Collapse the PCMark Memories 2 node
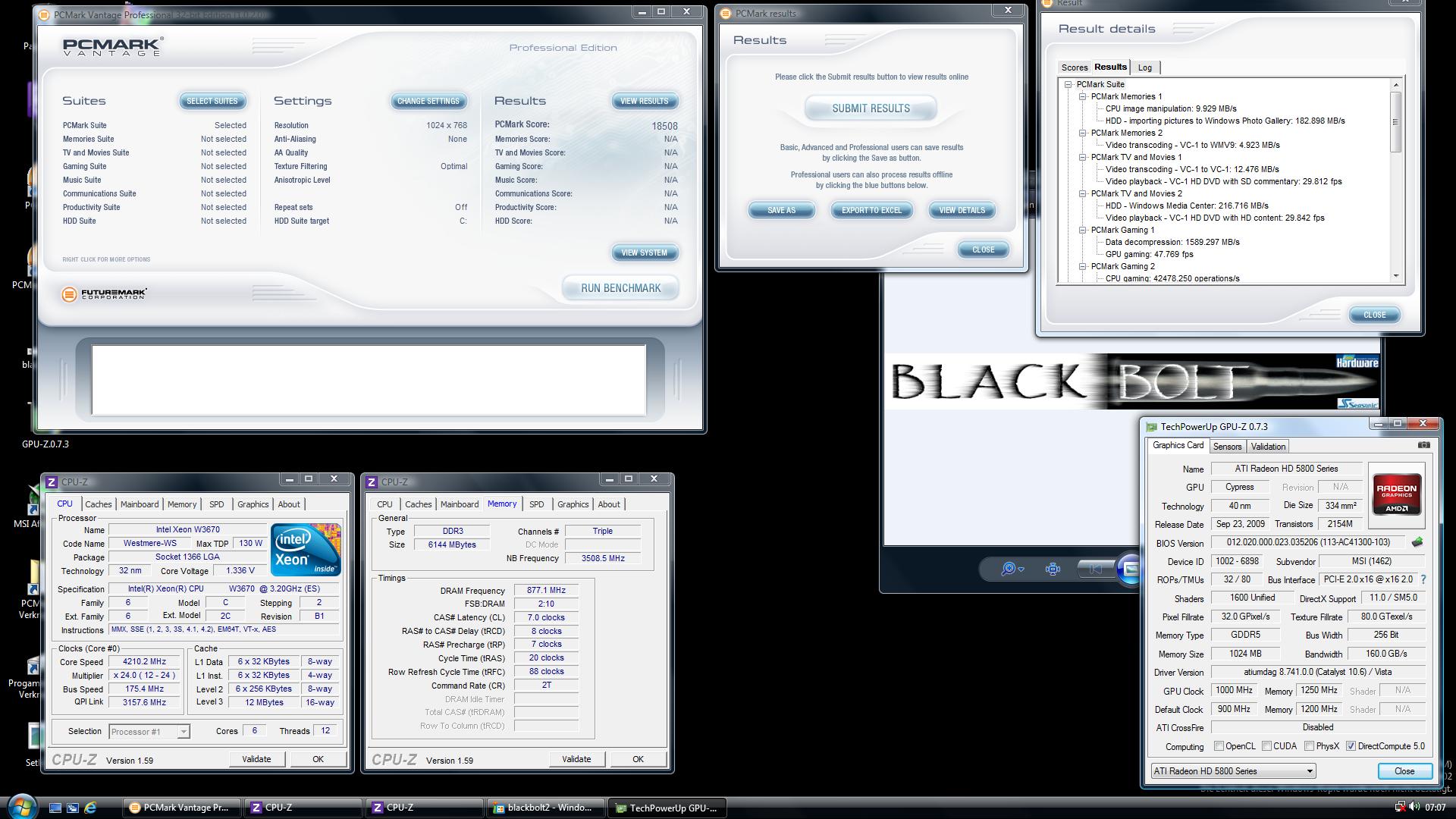Screen dimensions: 1456x819 click(x=1083, y=133)
